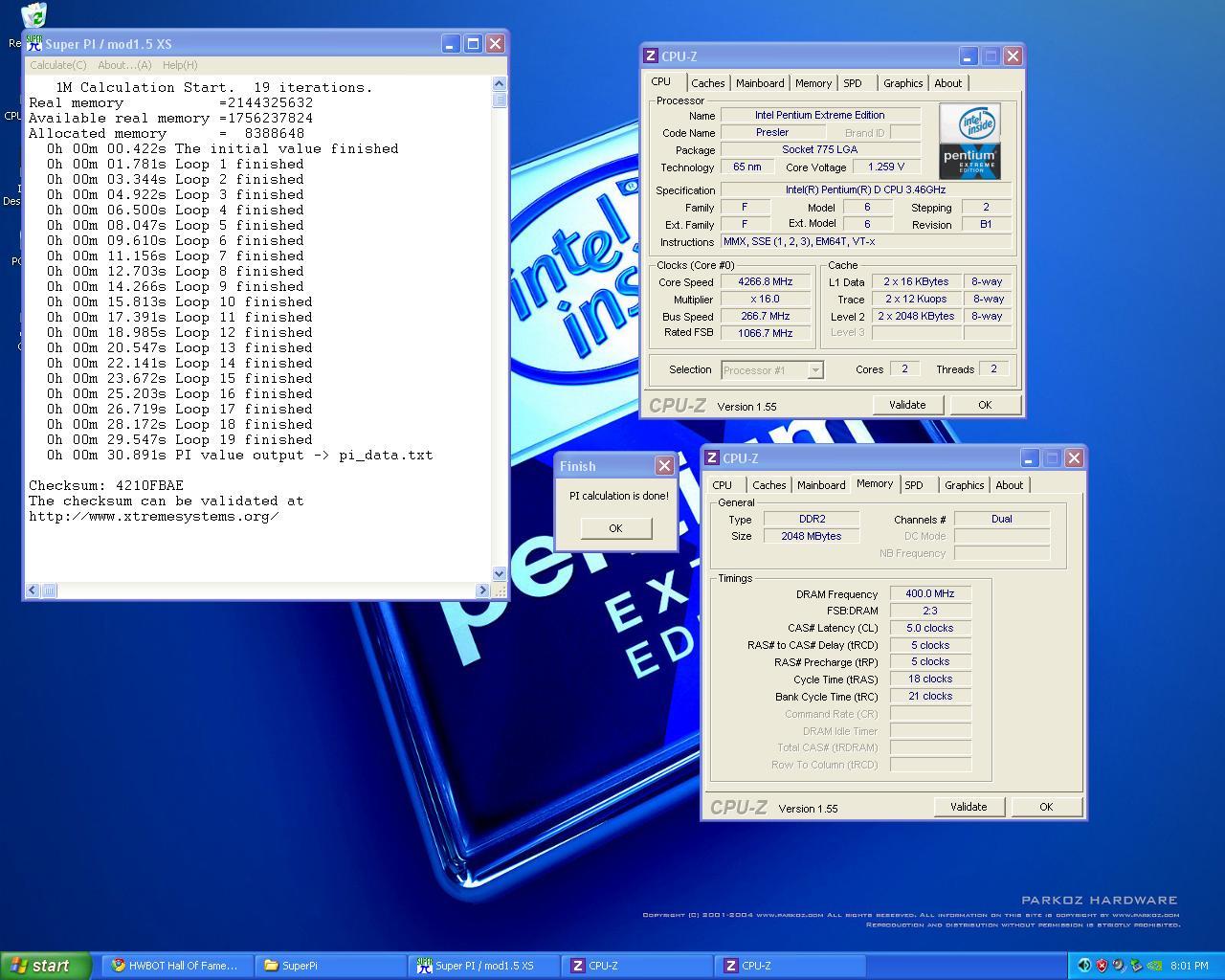Select Caches tab in lower CPU-Z window

click(768, 485)
